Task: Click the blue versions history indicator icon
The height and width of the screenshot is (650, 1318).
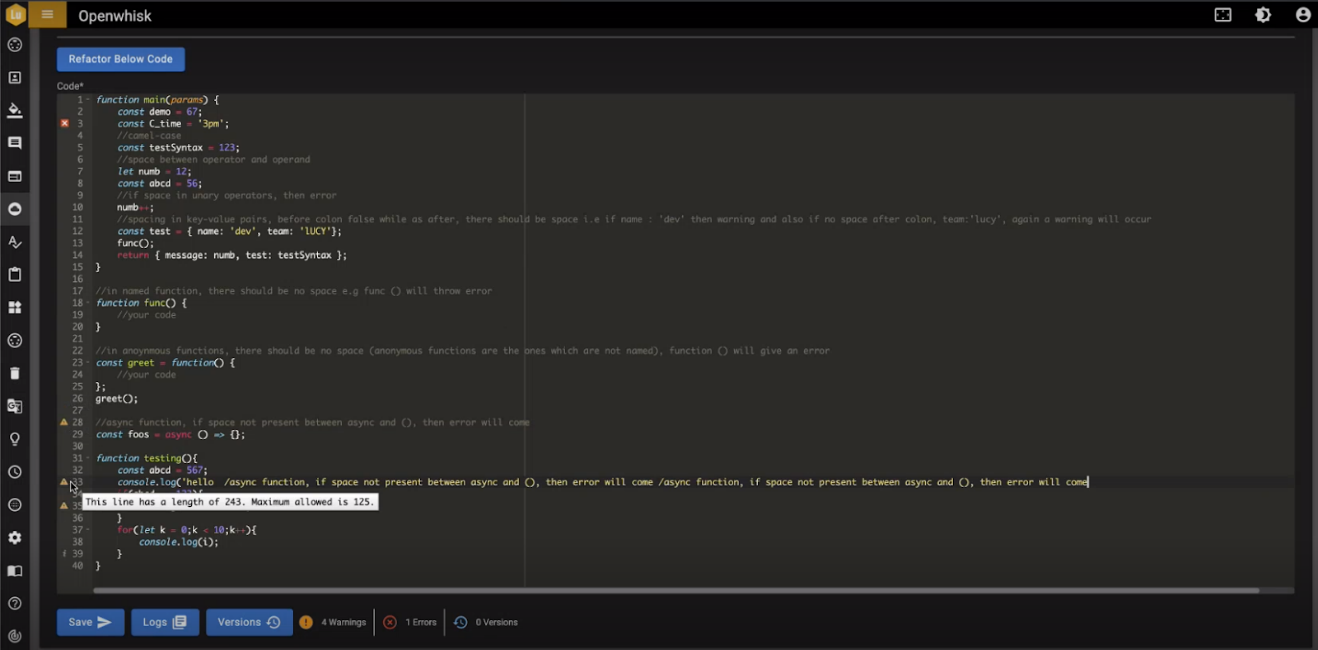Action: [460, 622]
